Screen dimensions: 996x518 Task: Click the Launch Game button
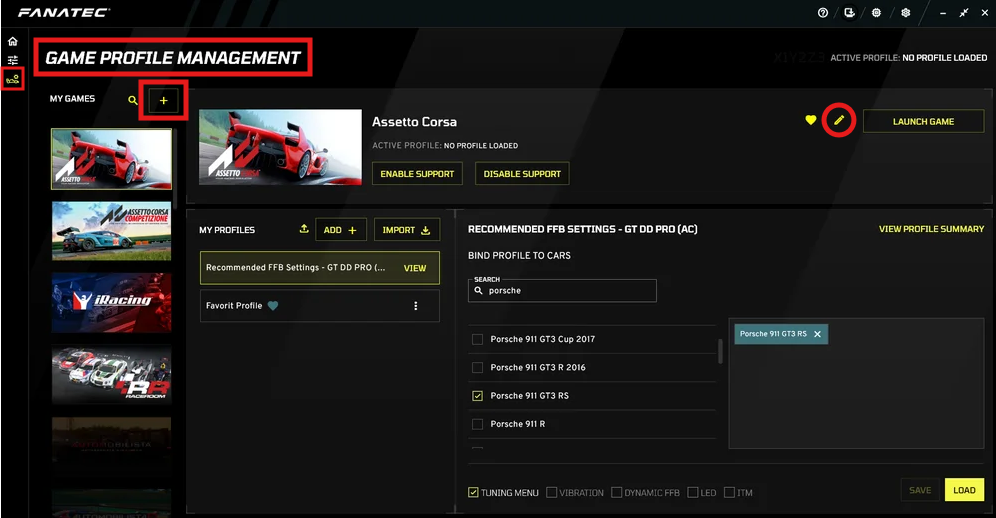tap(924, 121)
